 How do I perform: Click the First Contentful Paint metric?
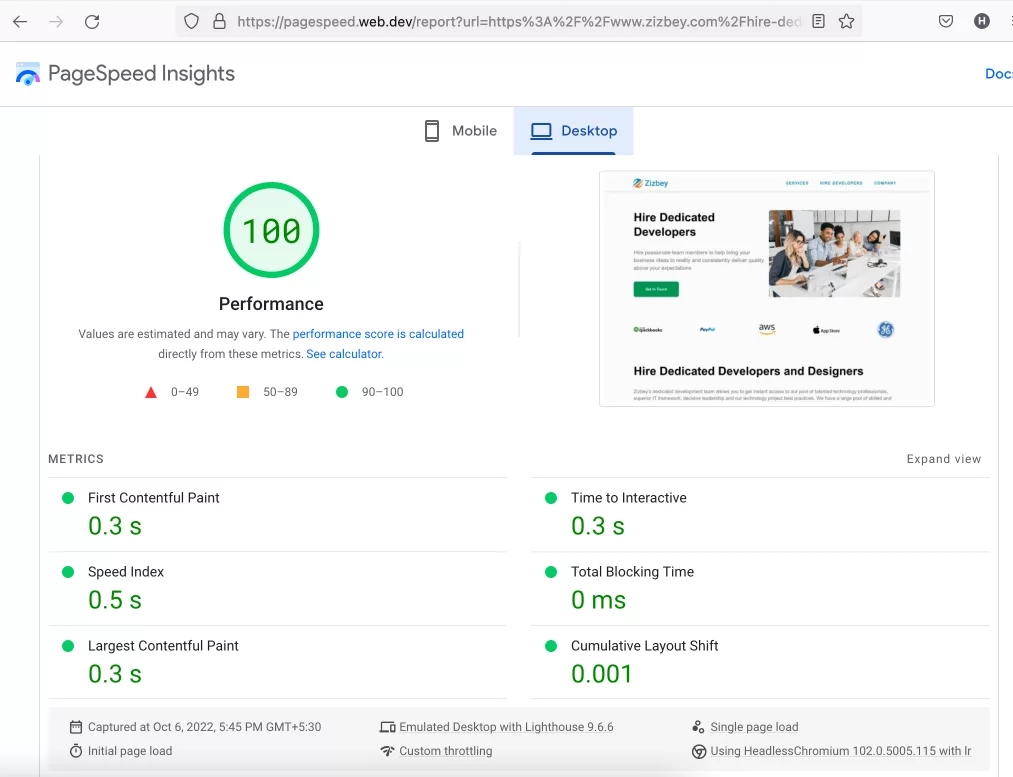(x=153, y=498)
